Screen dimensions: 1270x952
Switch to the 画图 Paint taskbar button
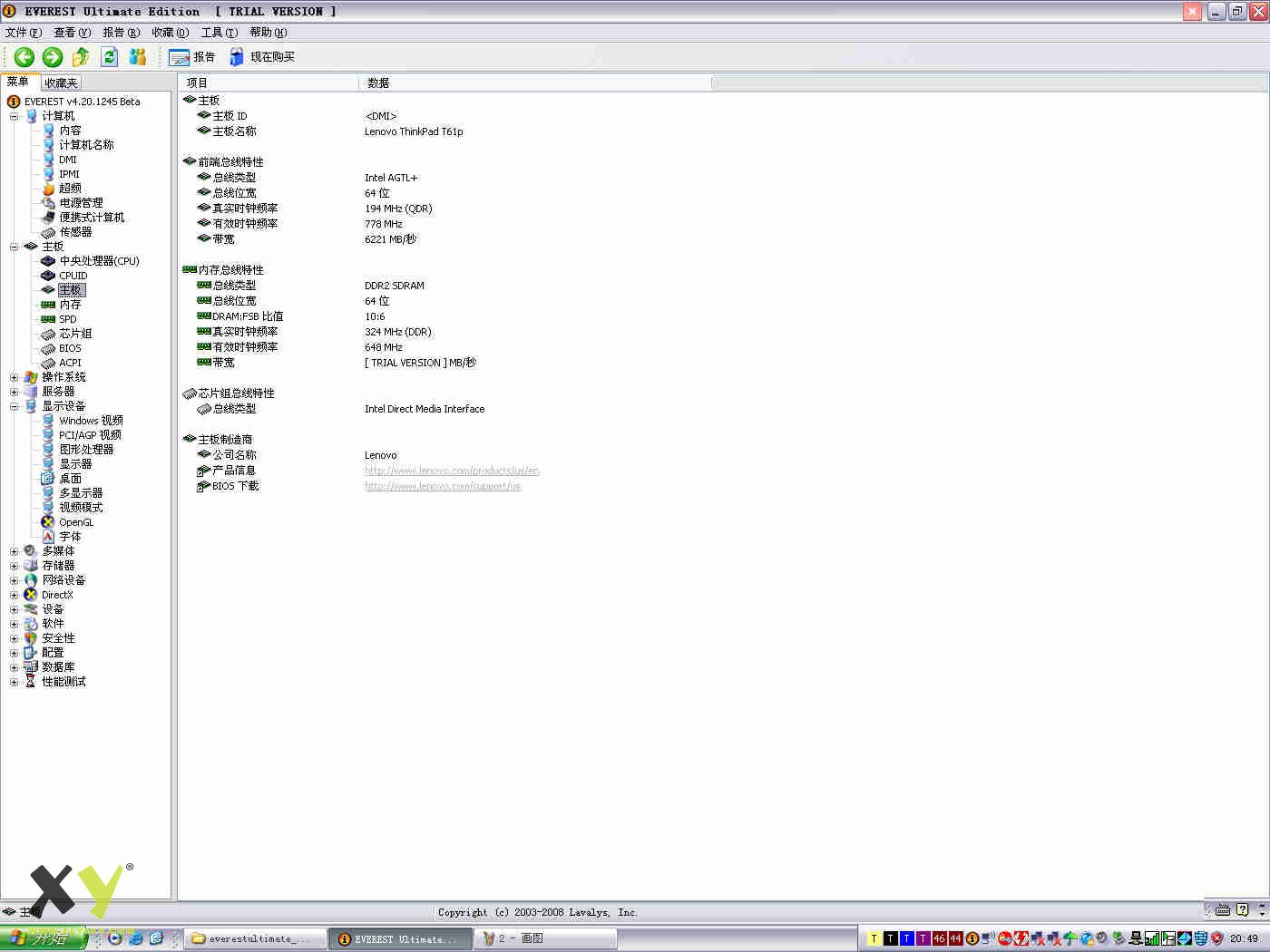(x=545, y=938)
